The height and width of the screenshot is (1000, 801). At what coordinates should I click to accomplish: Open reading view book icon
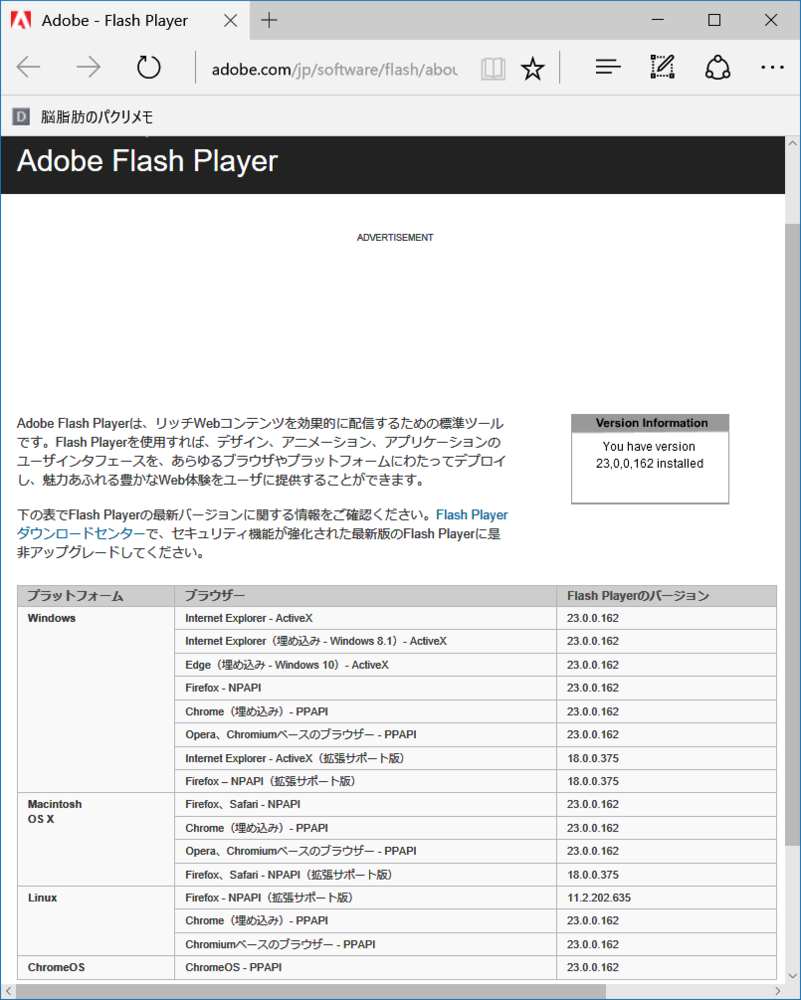click(493, 68)
